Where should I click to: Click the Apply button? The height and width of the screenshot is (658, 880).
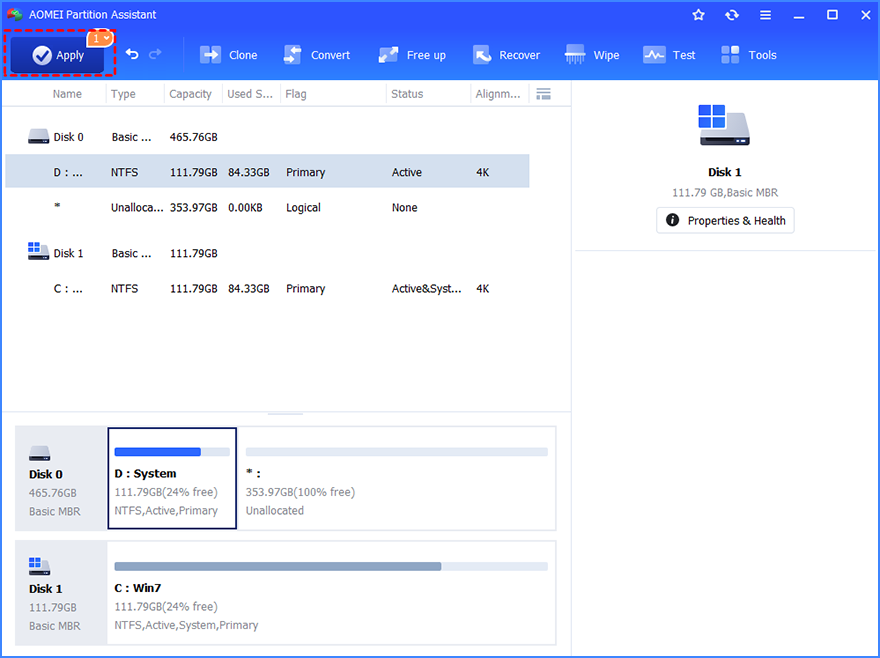pos(57,55)
